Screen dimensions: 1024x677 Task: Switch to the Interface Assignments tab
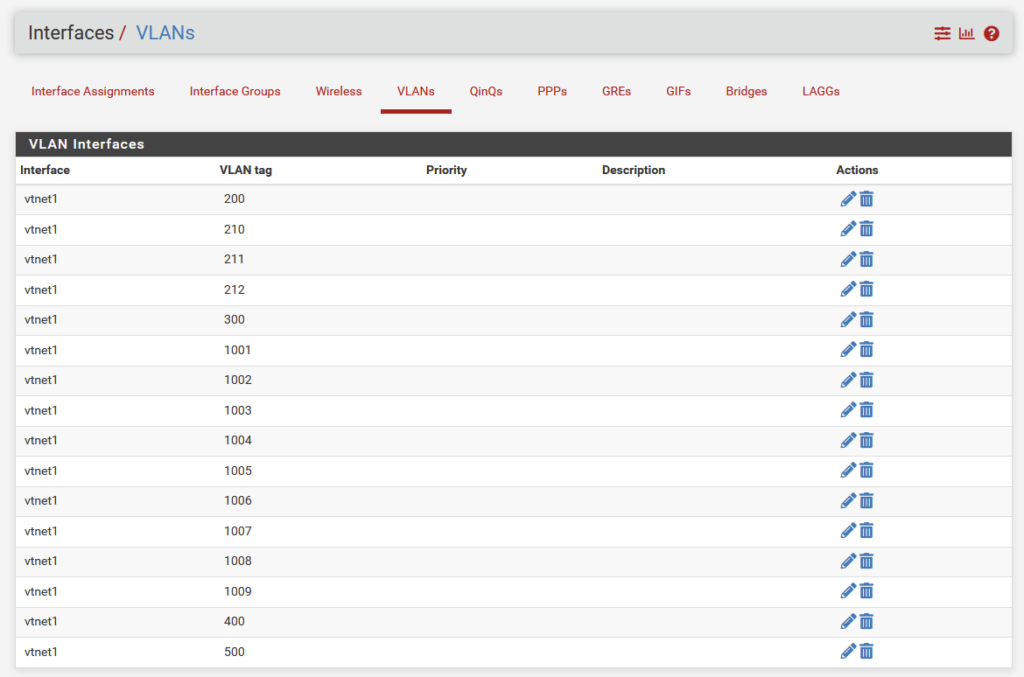tap(93, 91)
